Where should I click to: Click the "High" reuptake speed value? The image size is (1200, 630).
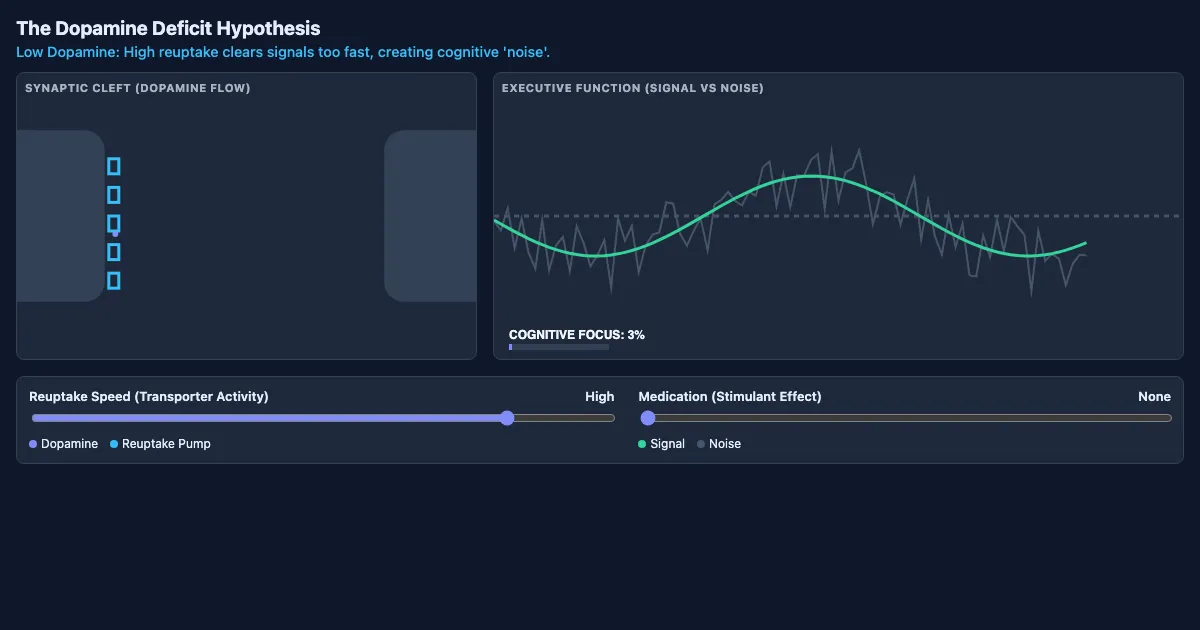tap(600, 397)
